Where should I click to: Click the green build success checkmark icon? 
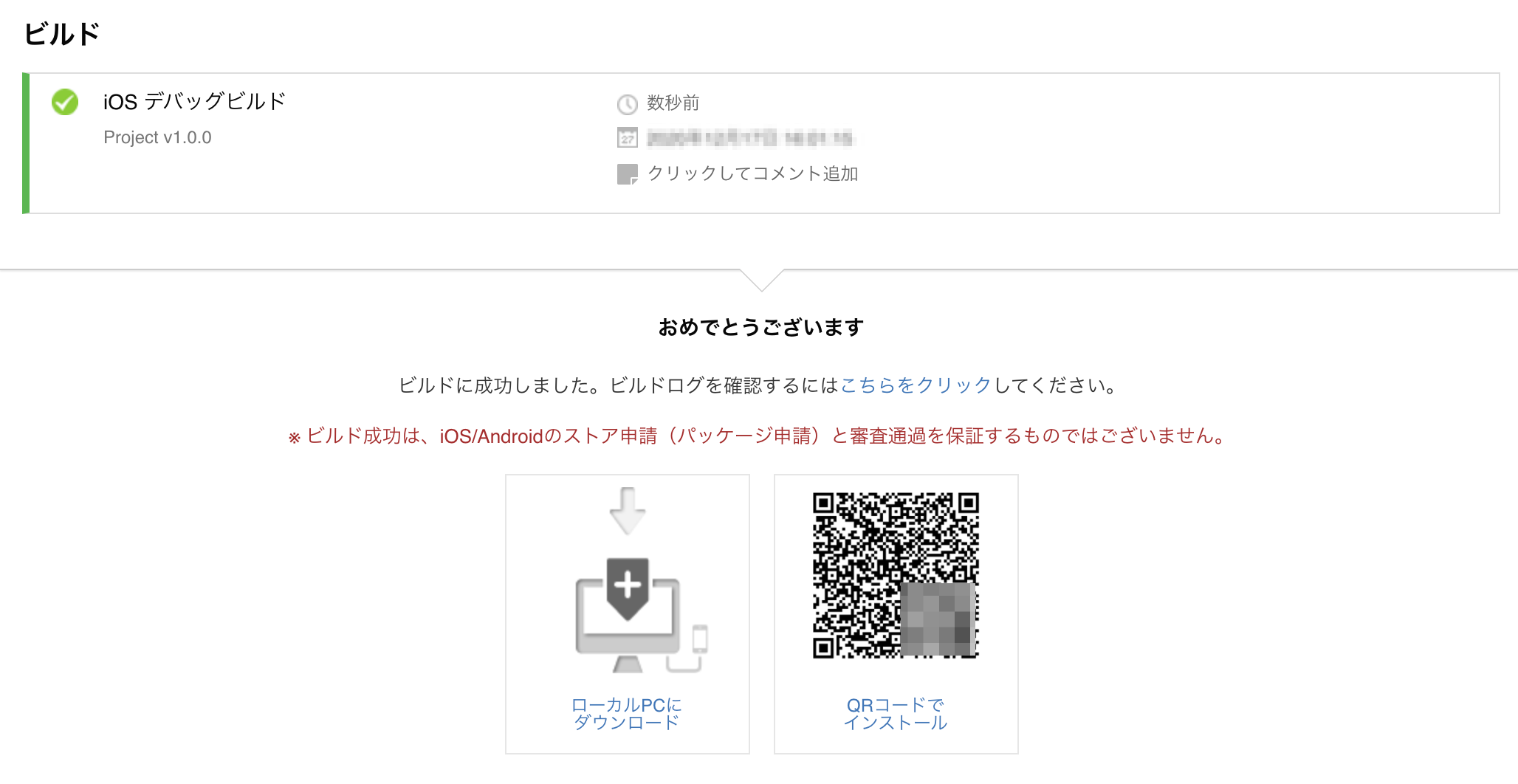tap(65, 102)
